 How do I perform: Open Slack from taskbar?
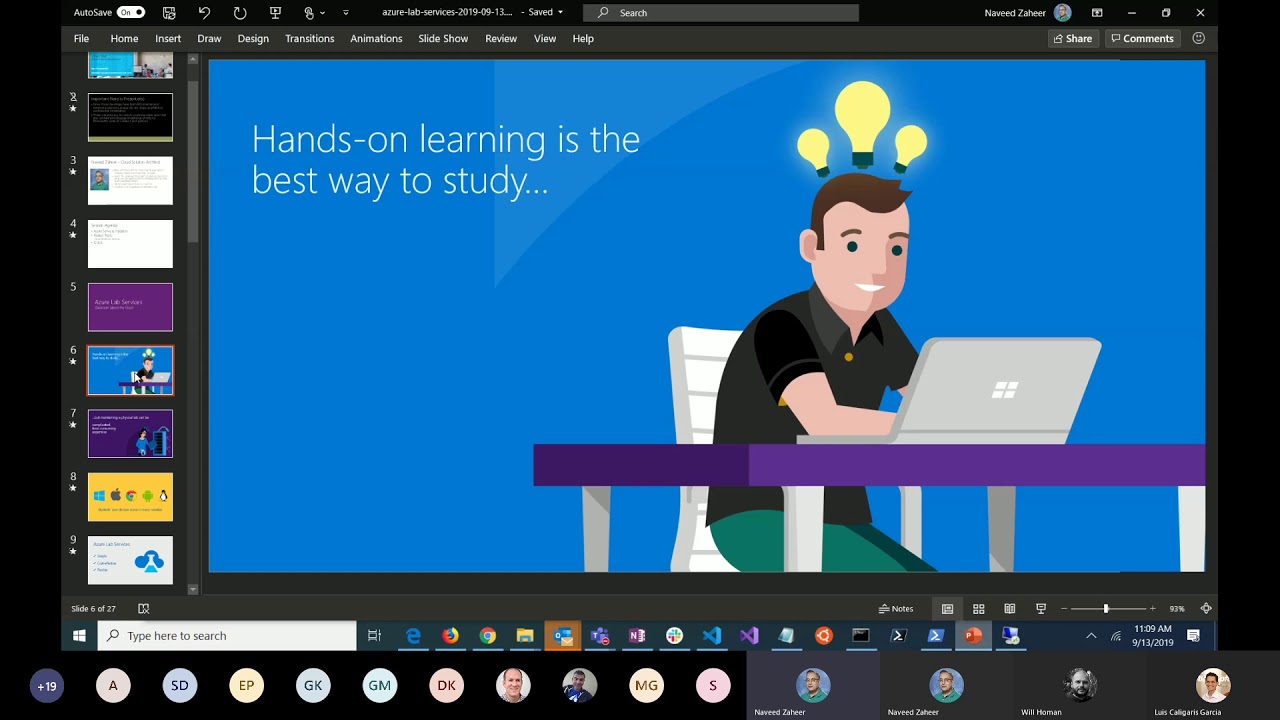click(675, 635)
